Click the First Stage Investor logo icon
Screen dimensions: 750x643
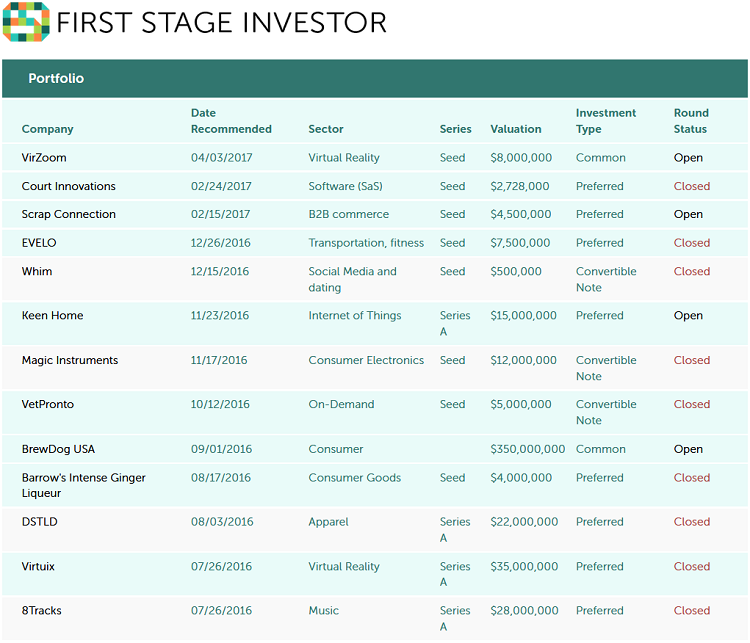(26, 22)
